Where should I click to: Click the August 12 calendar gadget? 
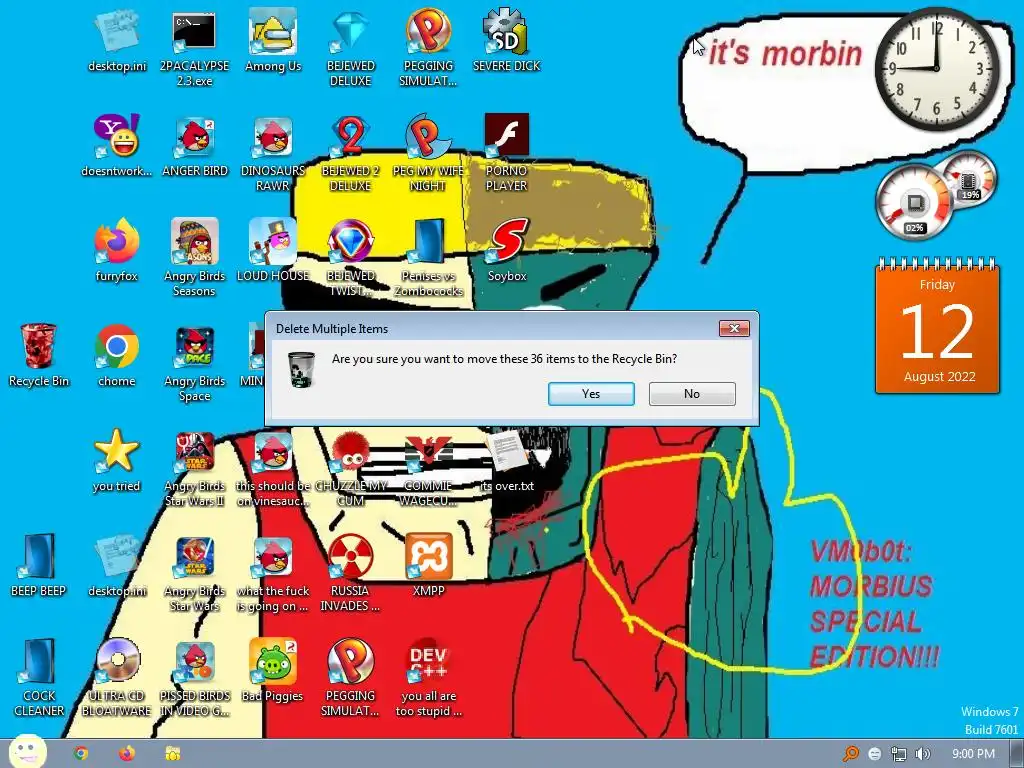pos(937,327)
